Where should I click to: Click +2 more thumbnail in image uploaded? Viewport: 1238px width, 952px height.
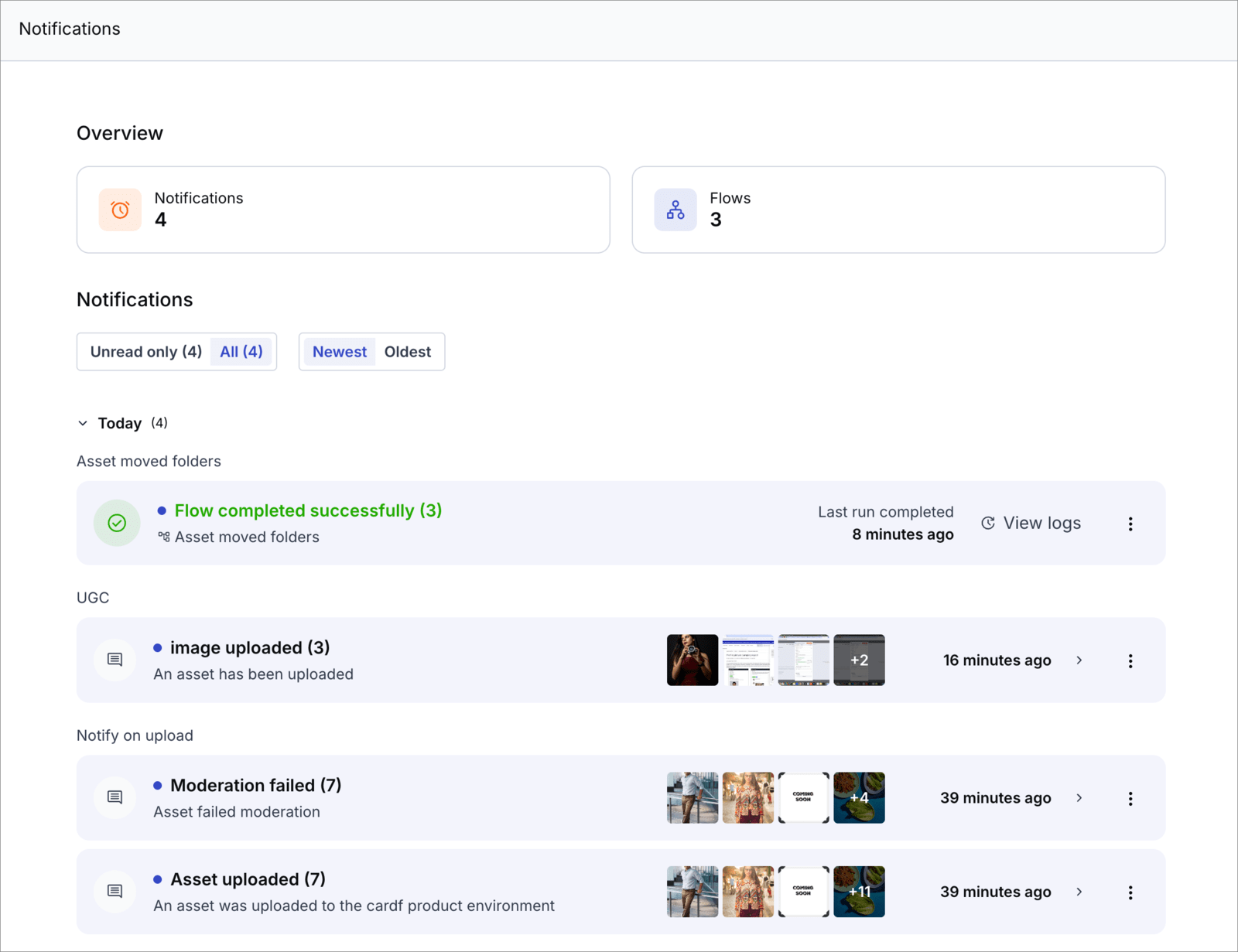click(860, 660)
